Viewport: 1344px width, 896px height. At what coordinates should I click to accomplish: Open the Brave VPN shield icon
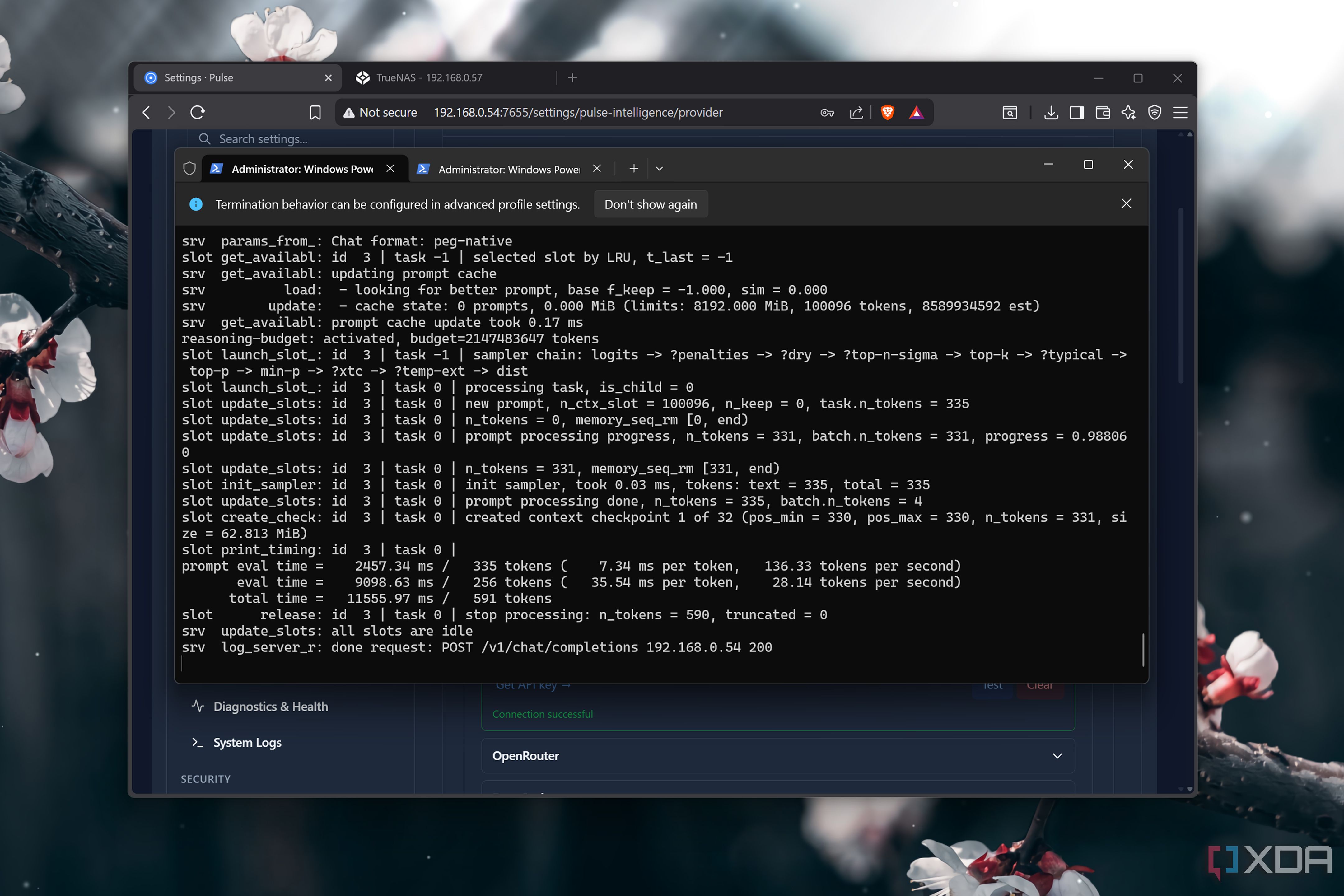pos(1154,113)
